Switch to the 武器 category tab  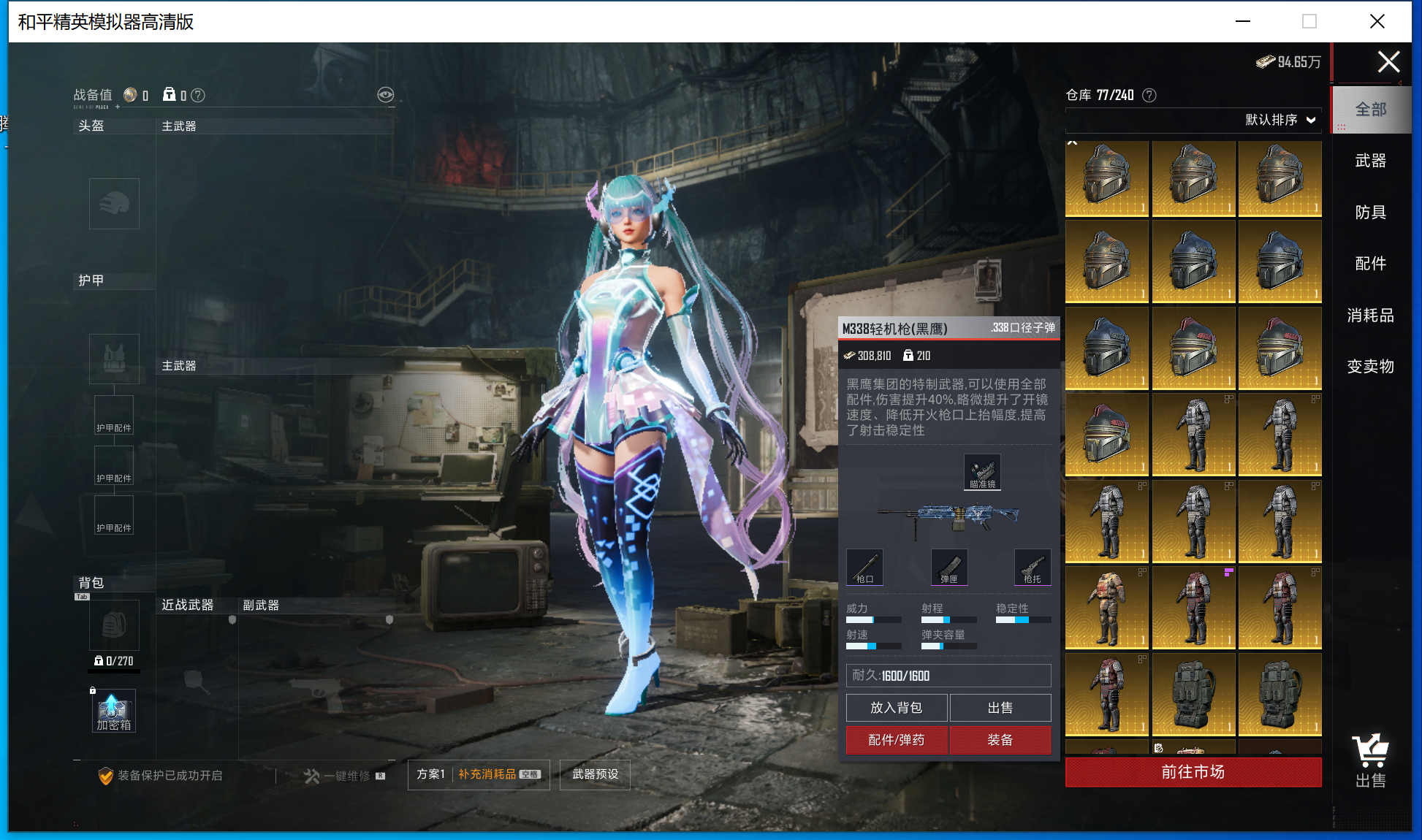(1370, 161)
